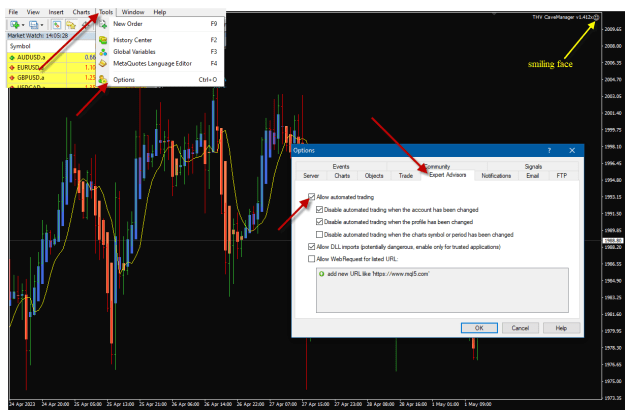Close the Options dialog with X
Image resolution: width=625 pixels, height=410 pixels.
pyautogui.click(x=572, y=150)
